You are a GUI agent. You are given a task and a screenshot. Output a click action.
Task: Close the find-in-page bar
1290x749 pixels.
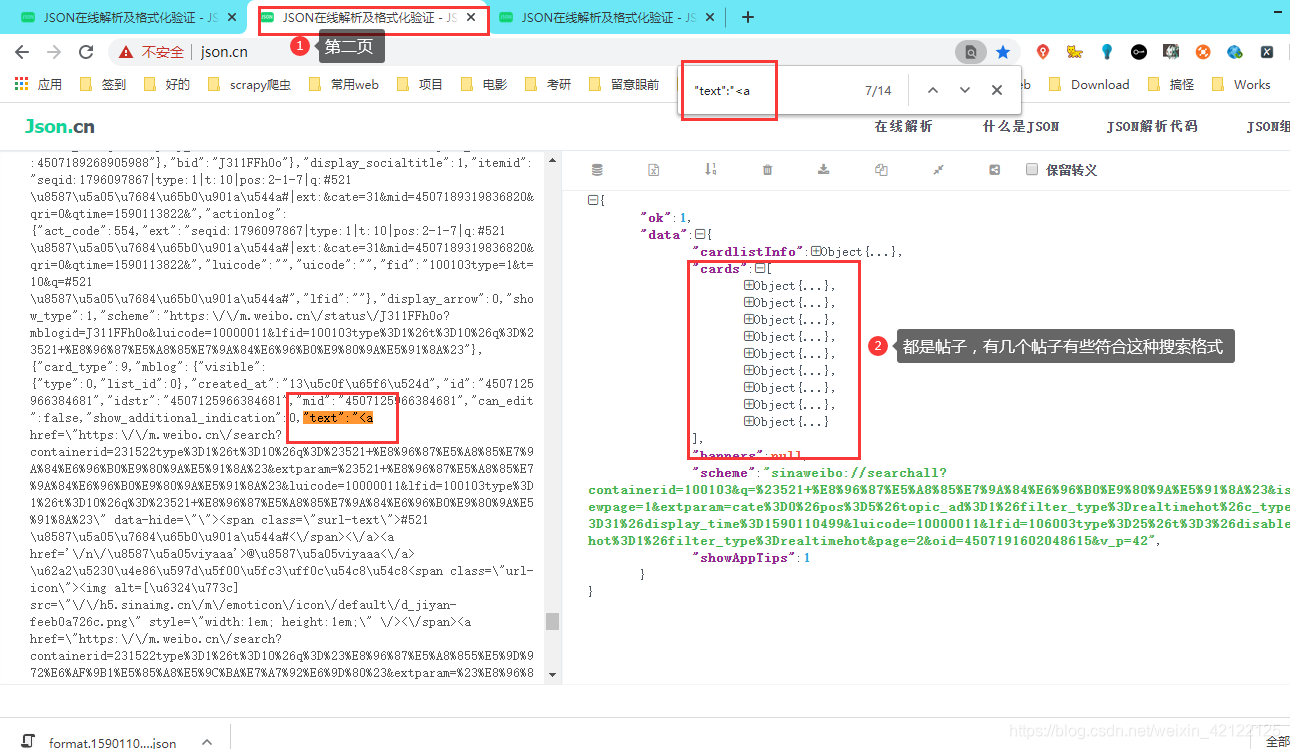[x=997, y=90]
